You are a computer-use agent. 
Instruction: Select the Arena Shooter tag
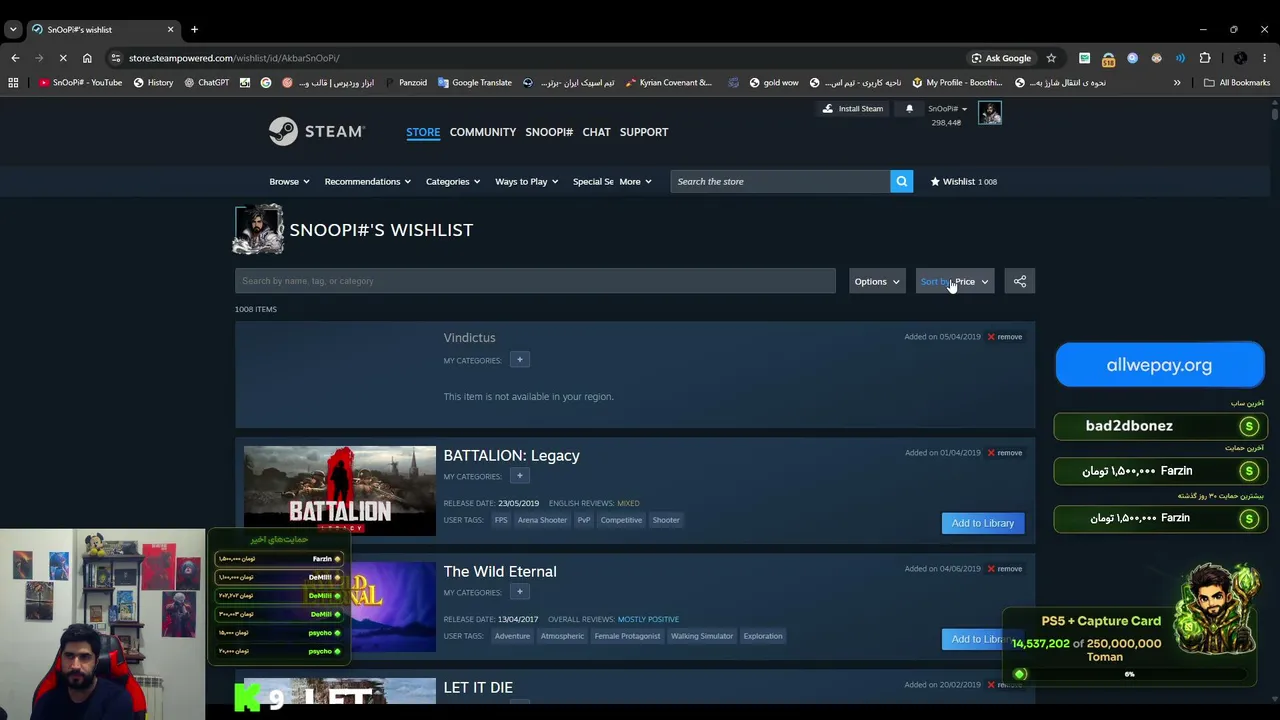coord(542,520)
